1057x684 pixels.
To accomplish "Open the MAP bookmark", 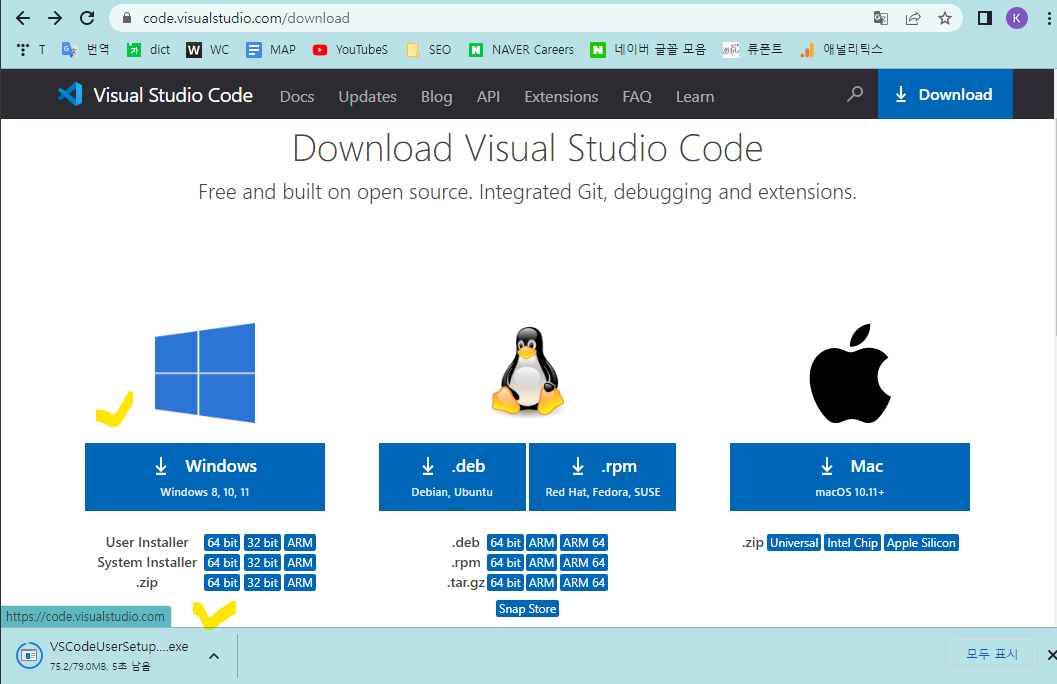I will coord(271,49).
